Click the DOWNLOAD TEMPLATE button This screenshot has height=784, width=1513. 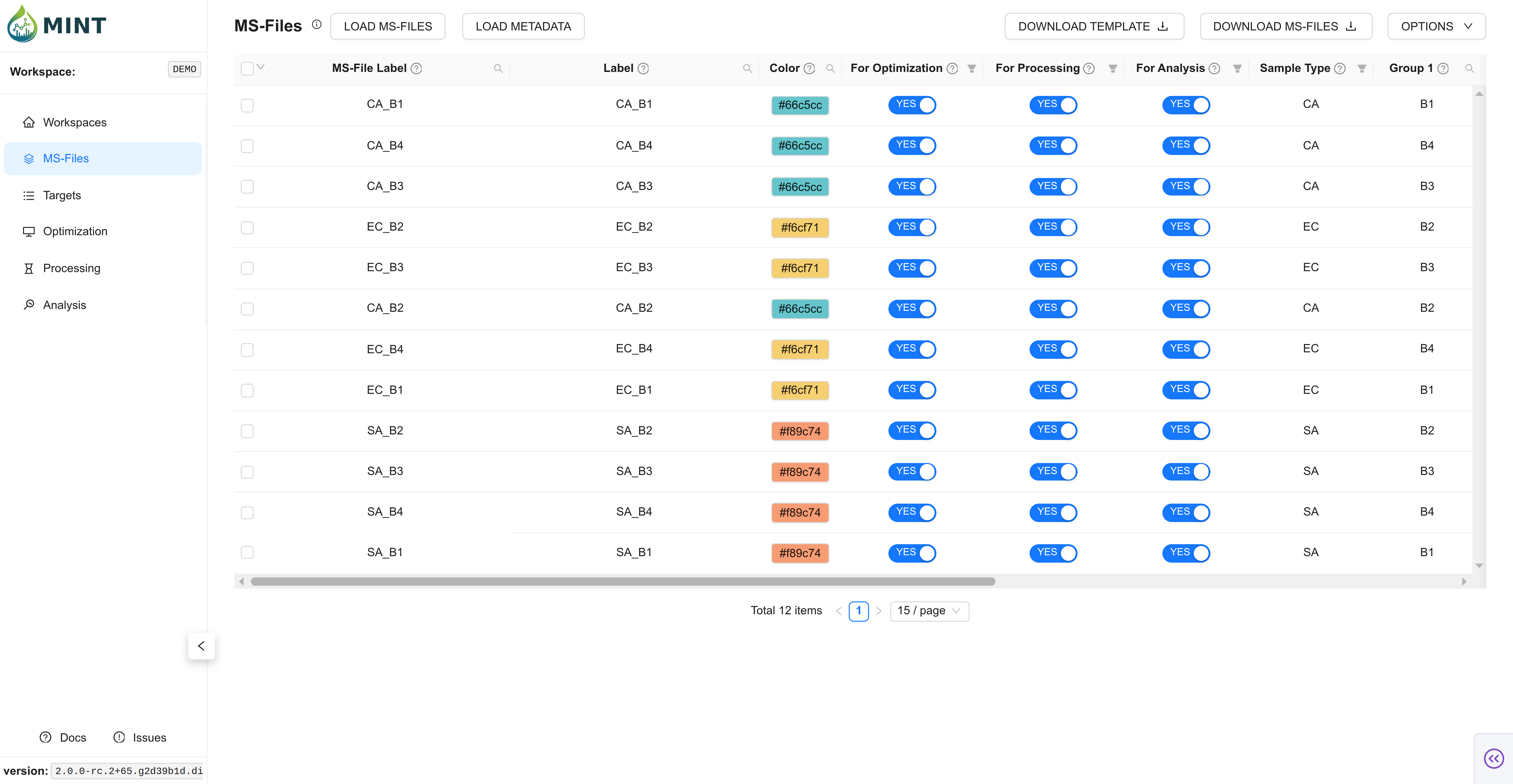pos(1094,27)
